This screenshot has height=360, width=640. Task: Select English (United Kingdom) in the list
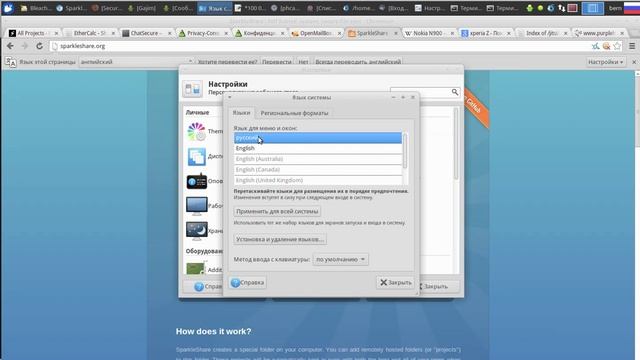coord(318,180)
